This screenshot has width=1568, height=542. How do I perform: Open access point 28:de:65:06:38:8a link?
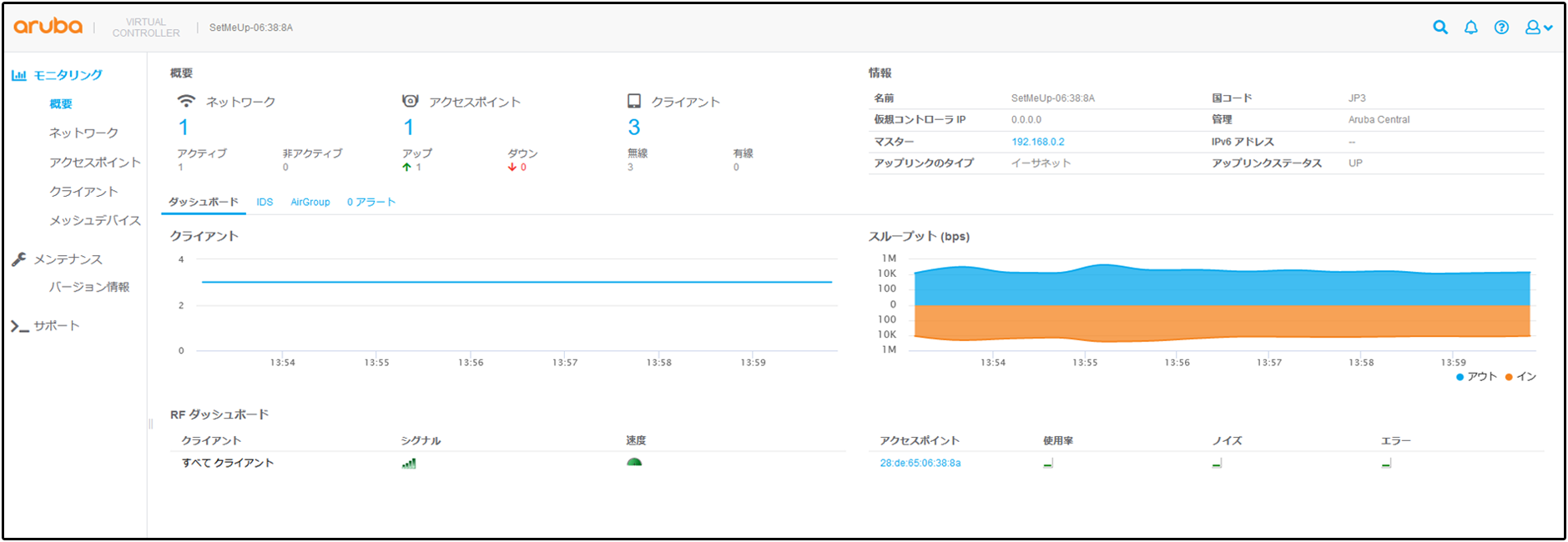pos(920,463)
